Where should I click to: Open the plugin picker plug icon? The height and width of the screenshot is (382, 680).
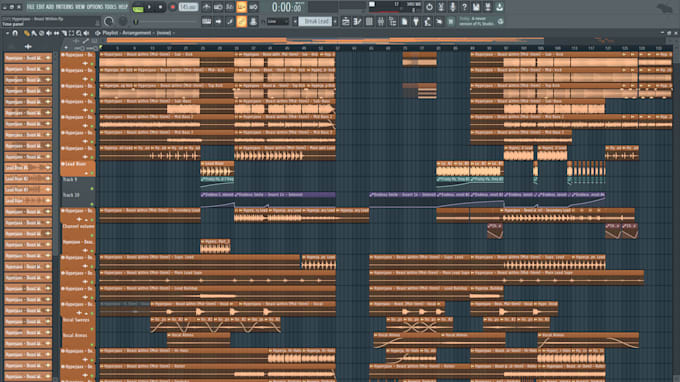pyautogui.click(x=416, y=21)
